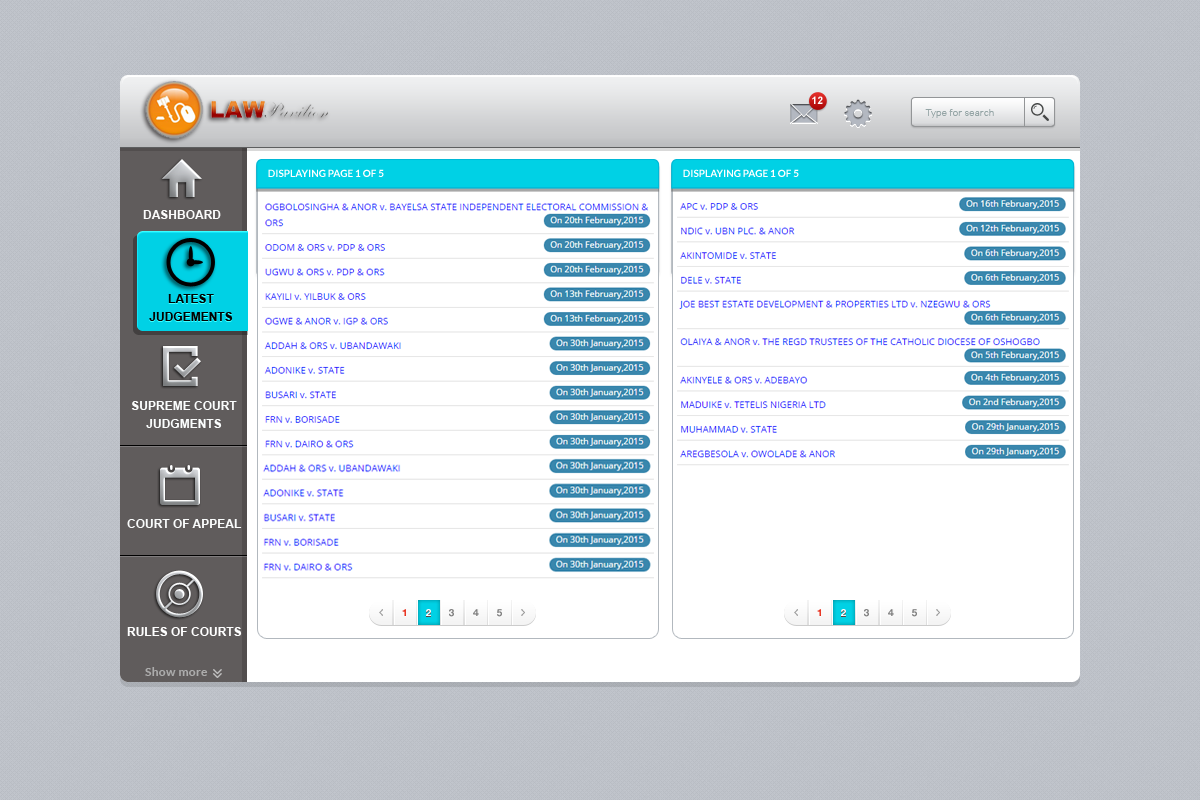
Task: Select page 3 in left panel pagination
Action: [x=452, y=613]
